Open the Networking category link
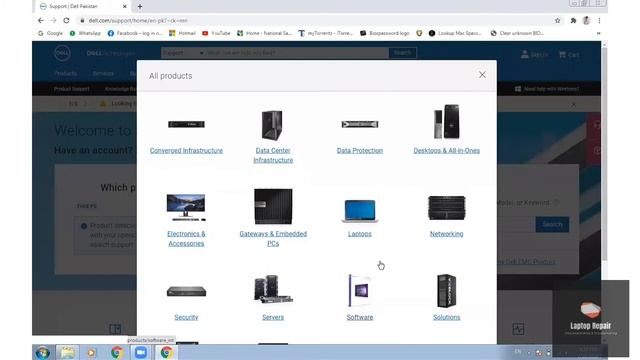 447,234
